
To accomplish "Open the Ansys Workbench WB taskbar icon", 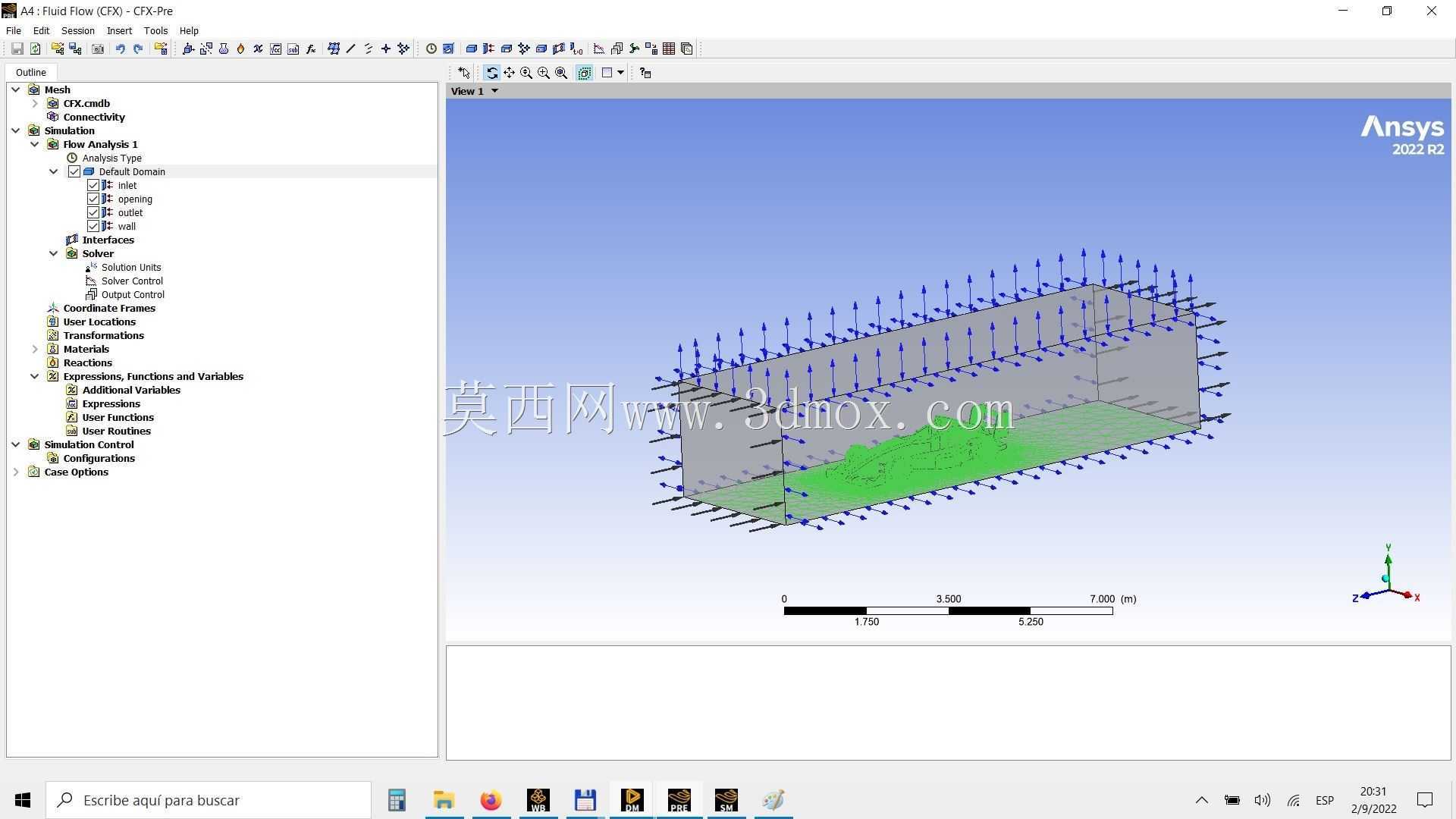I will pyautogui.click(x=538, y=800).
